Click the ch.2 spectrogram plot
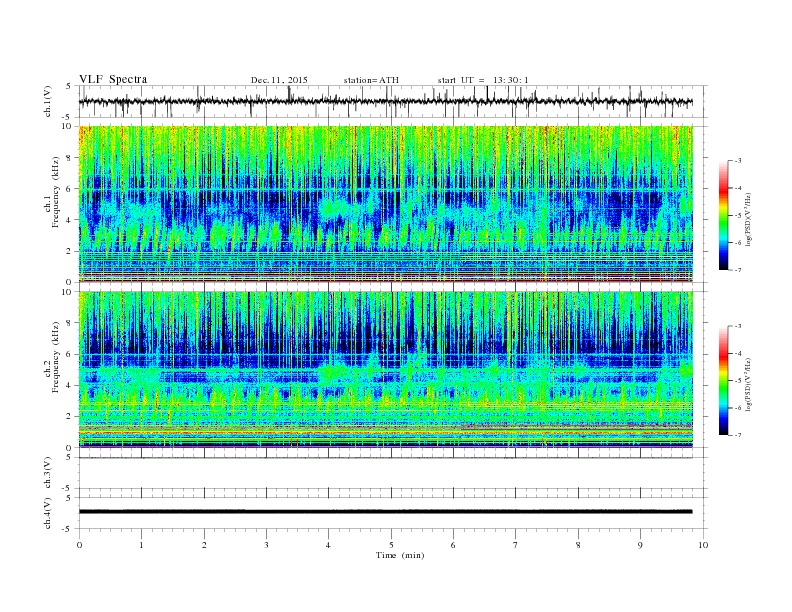792x612 pixels. click(386, 370)
